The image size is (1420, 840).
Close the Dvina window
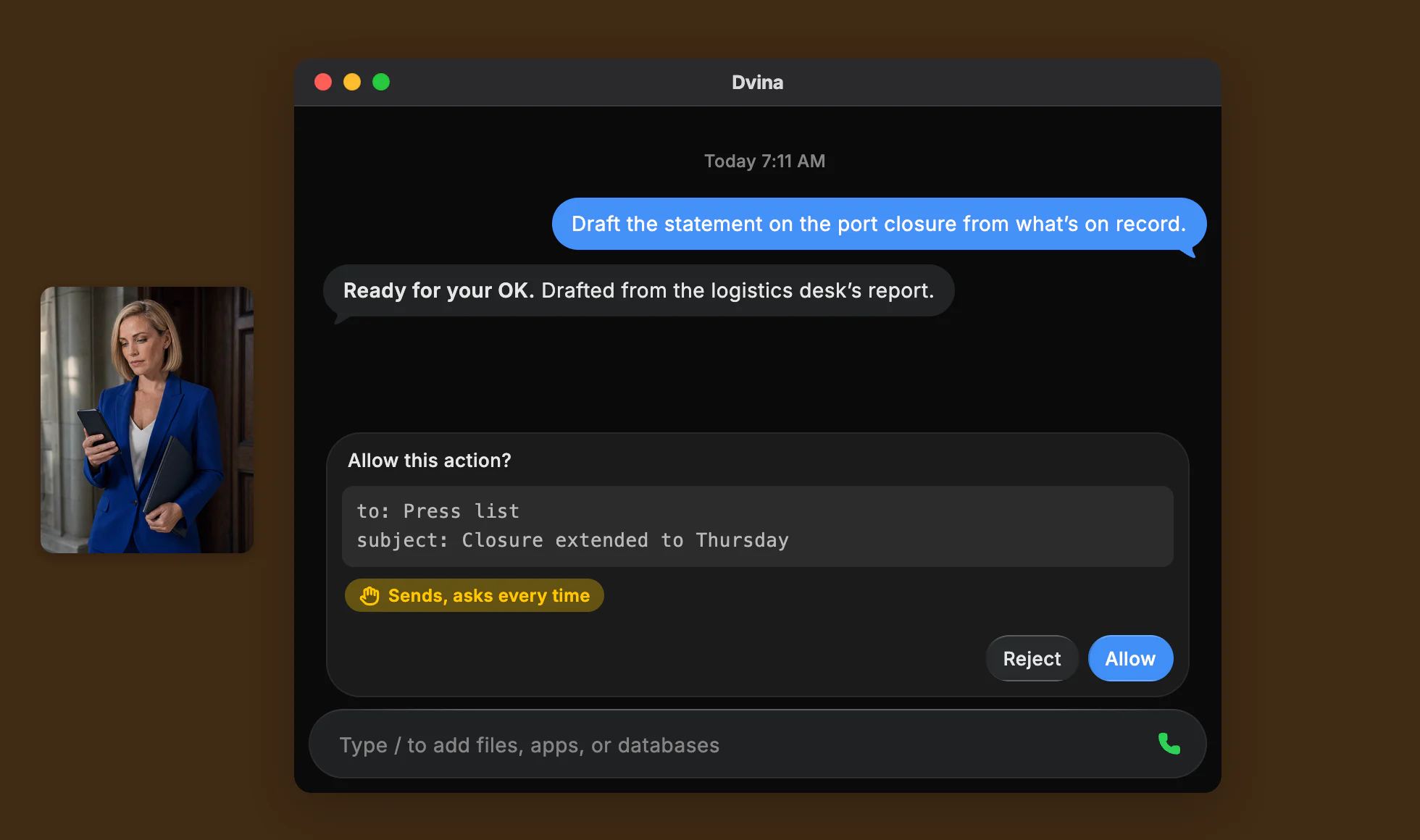click(323, 82)
